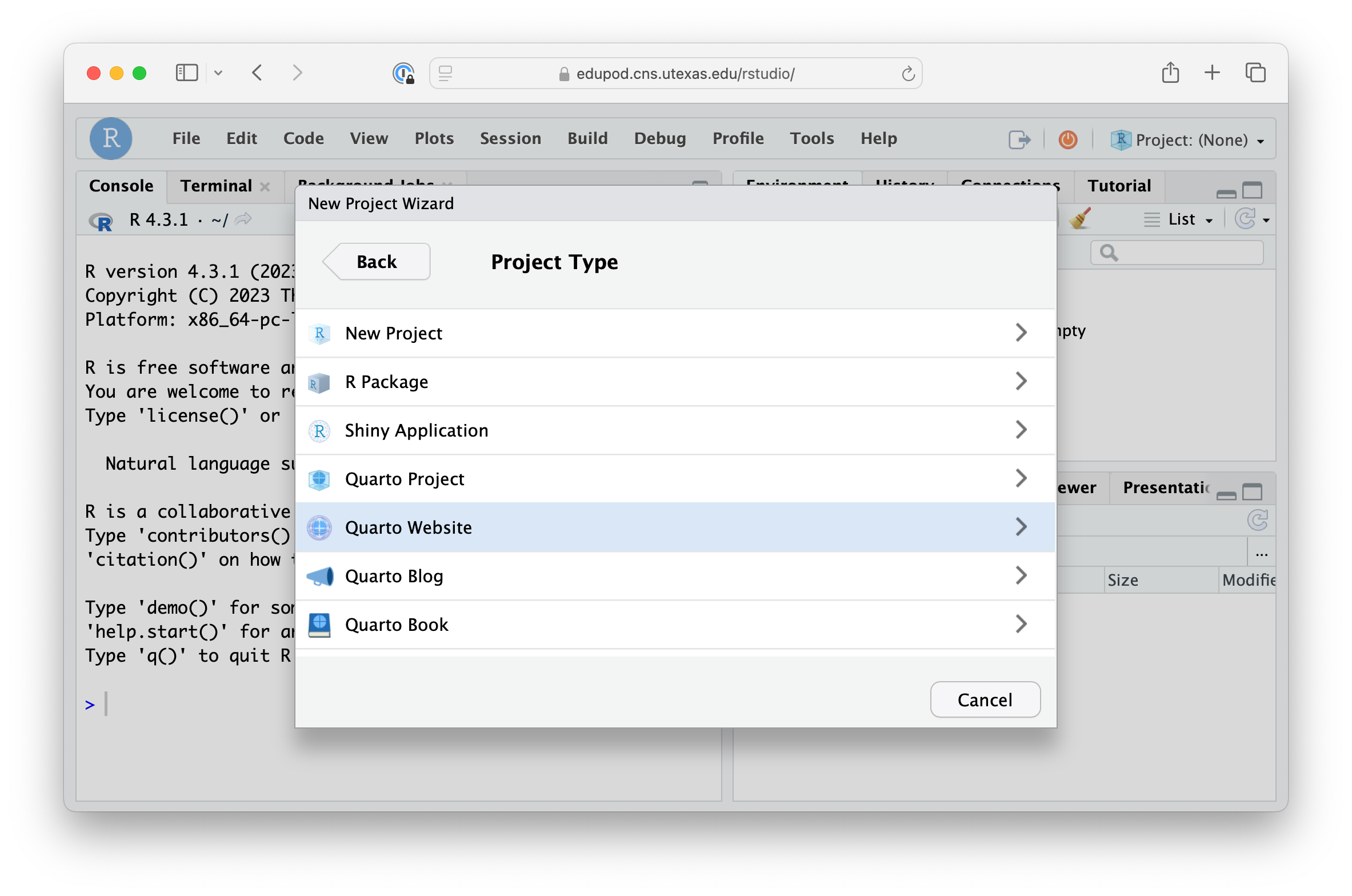1352x896 pixels.
Task: Open the List view dropdown
Action: click(1181, 219)
